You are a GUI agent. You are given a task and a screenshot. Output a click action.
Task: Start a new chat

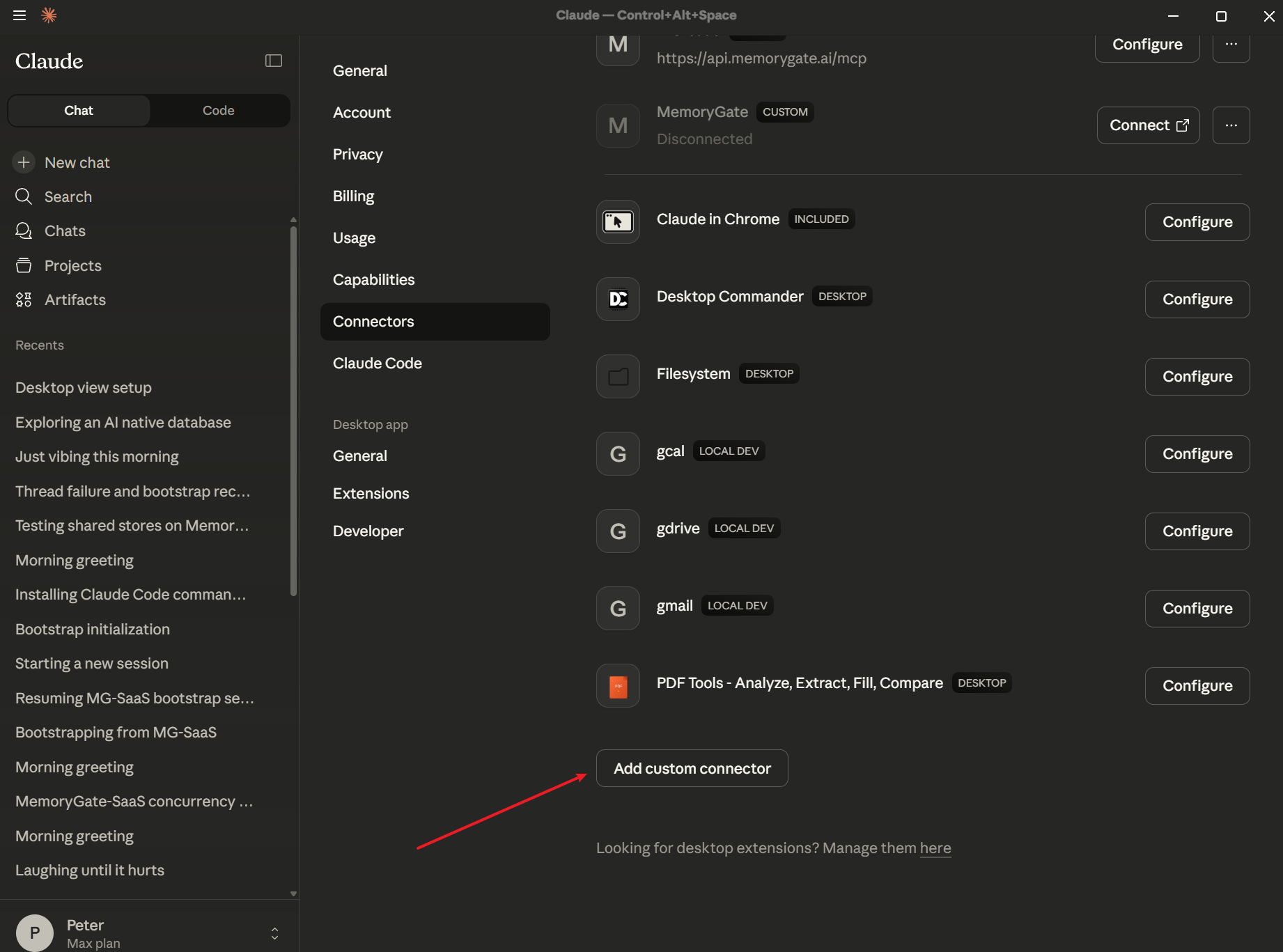click(x=77, y=162)
